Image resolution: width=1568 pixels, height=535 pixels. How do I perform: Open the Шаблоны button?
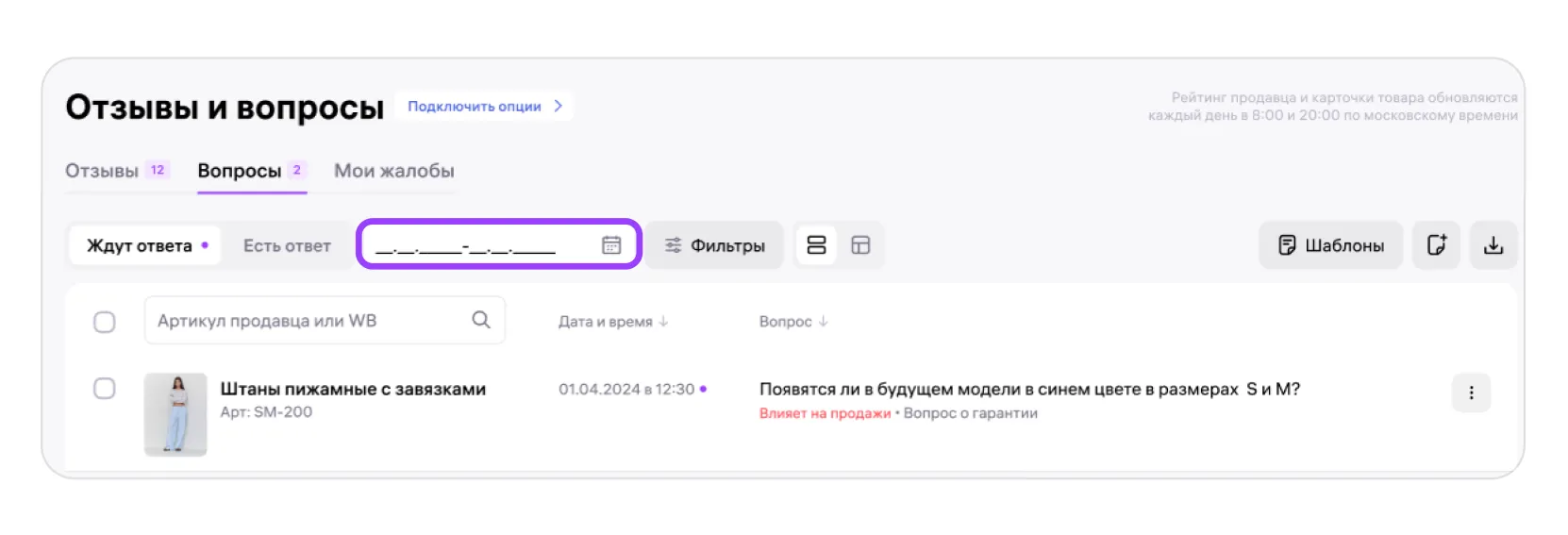pos(1330,245)
